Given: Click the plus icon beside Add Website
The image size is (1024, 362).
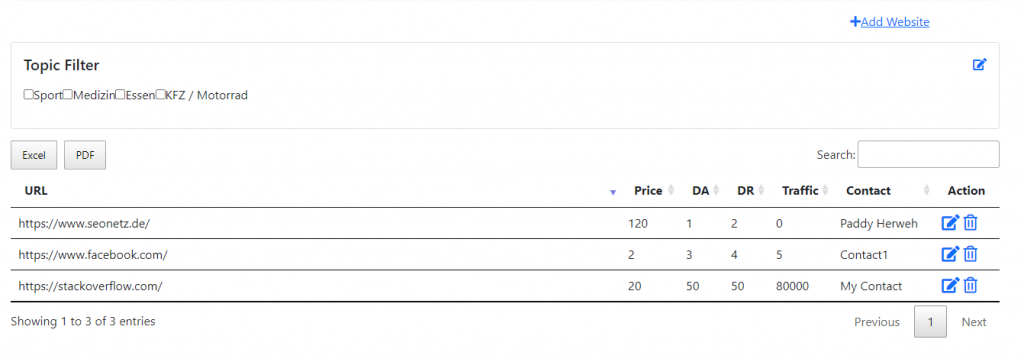Looking at the screenshot, I should pyautogui.click(x=855, y=22).
